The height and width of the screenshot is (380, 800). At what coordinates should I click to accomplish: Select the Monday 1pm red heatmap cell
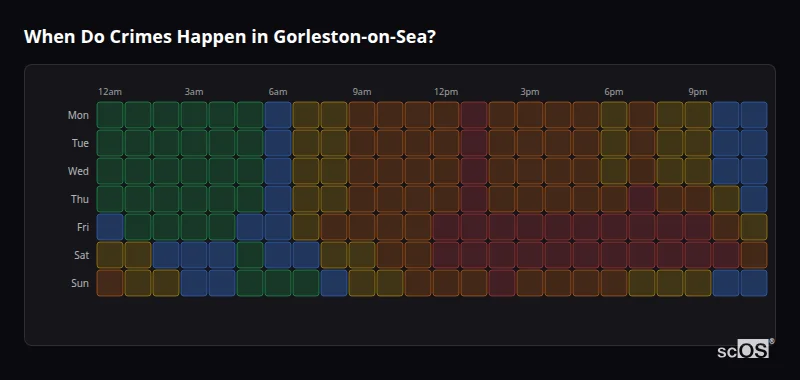[x=474, y=115]
